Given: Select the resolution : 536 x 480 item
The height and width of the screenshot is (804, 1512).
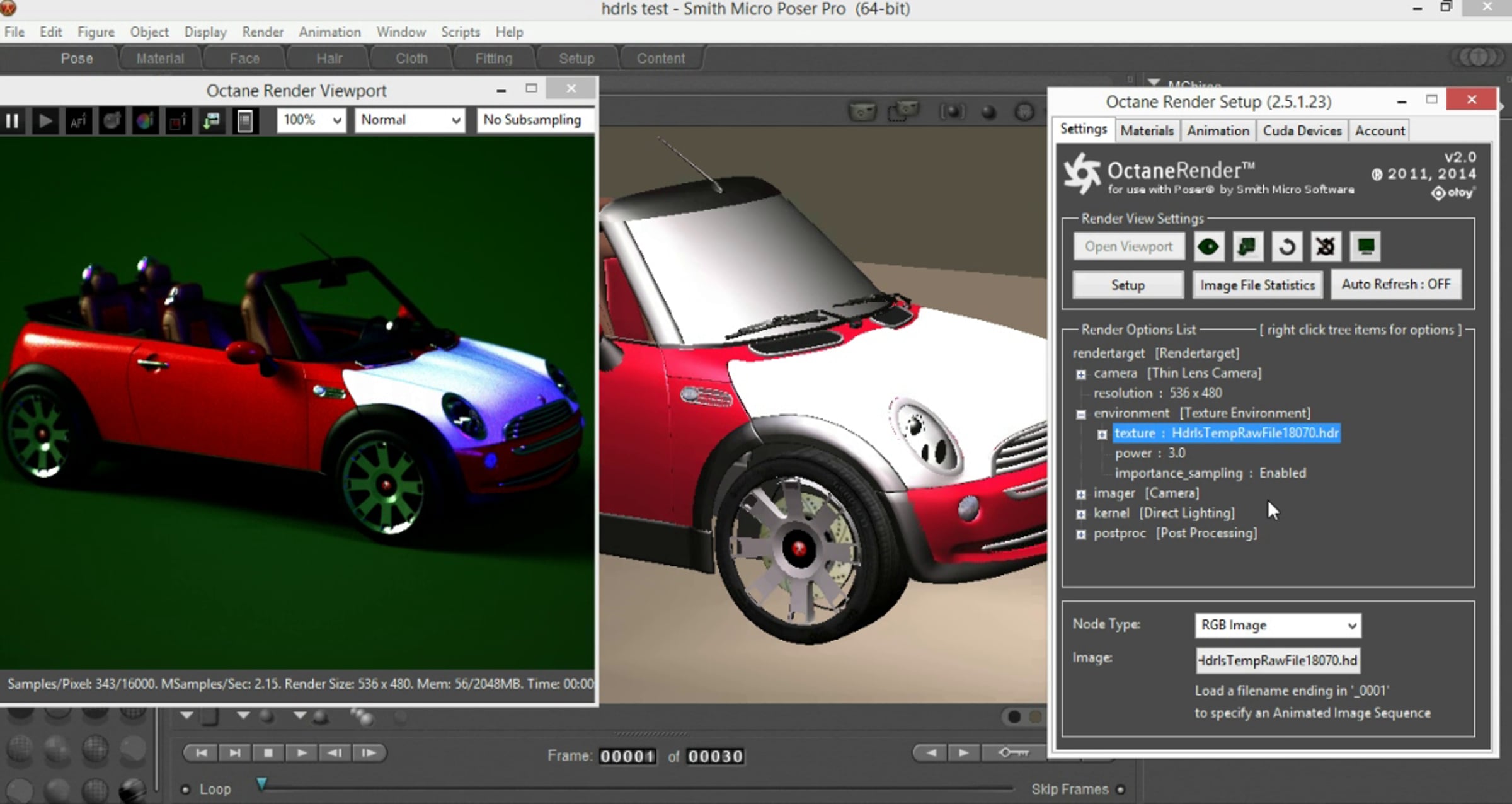Looking at the screenshot, I should point(1157,393).
